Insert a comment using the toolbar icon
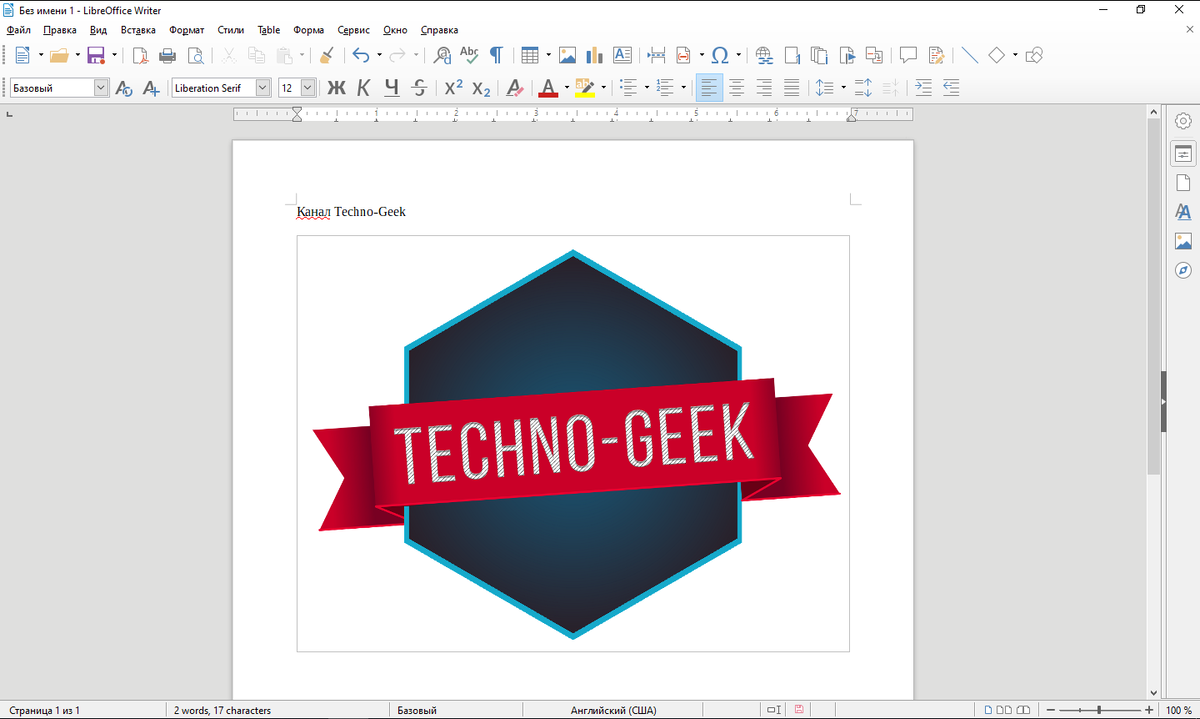This screenshot has width=1200, height=719. [907, 55]
